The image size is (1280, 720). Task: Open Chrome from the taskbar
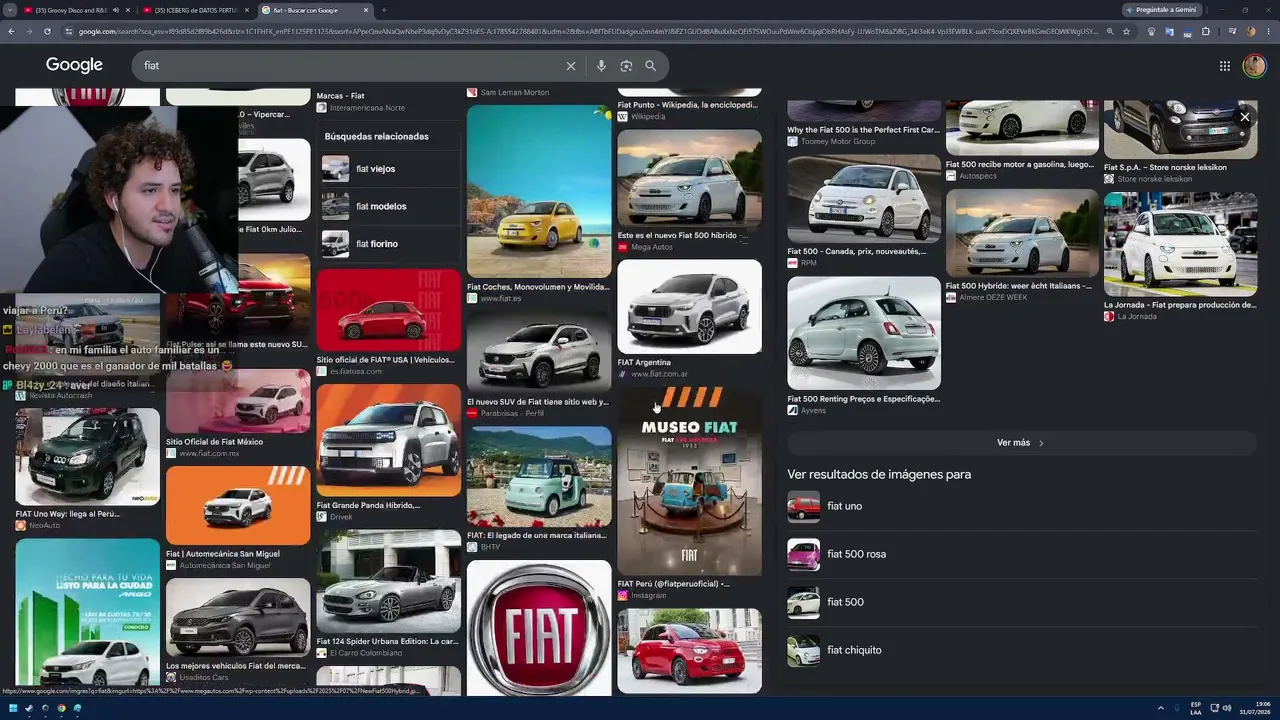tap(61, 709)
